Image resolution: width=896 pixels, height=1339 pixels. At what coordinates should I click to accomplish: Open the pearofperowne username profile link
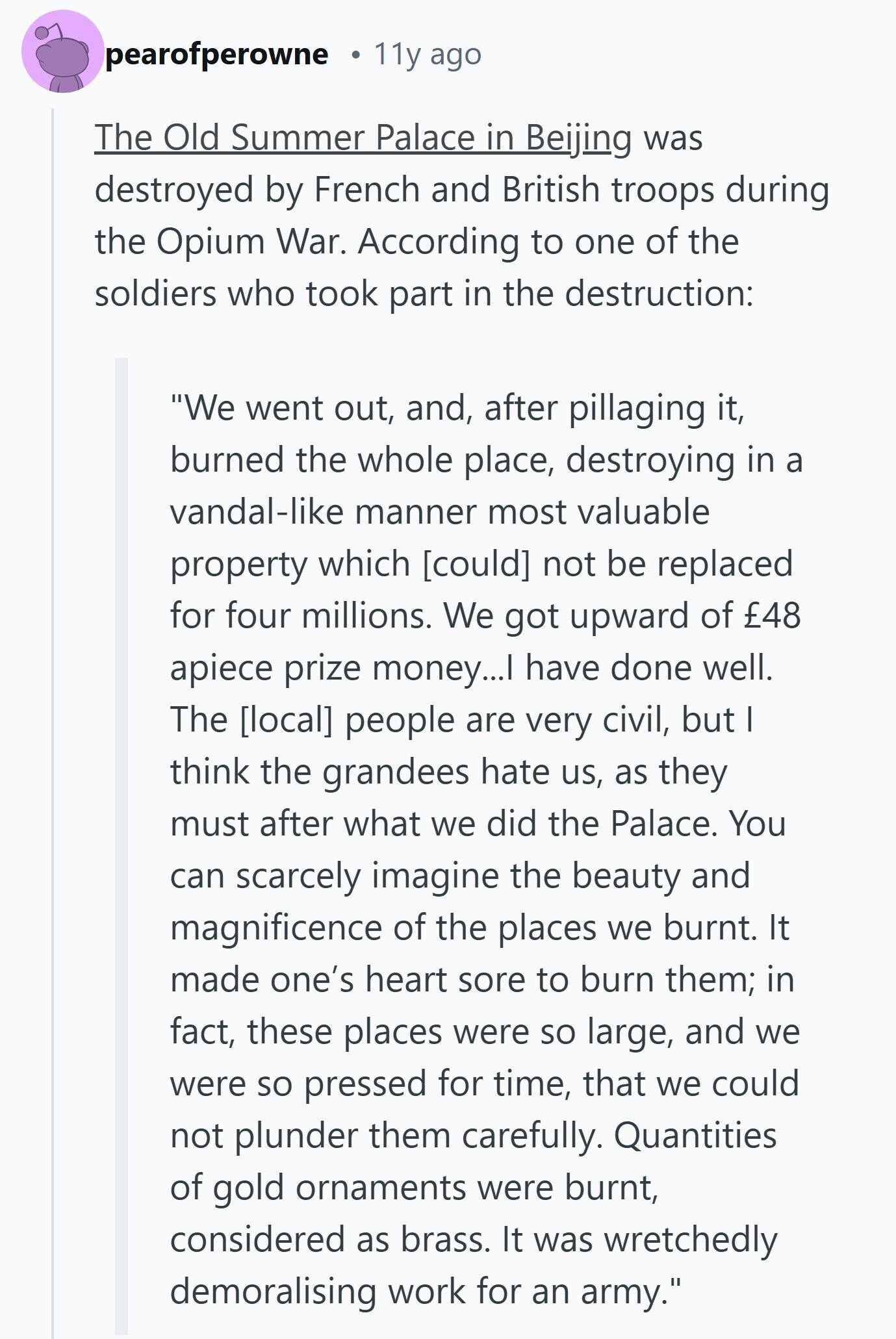[x=216, y=55]
